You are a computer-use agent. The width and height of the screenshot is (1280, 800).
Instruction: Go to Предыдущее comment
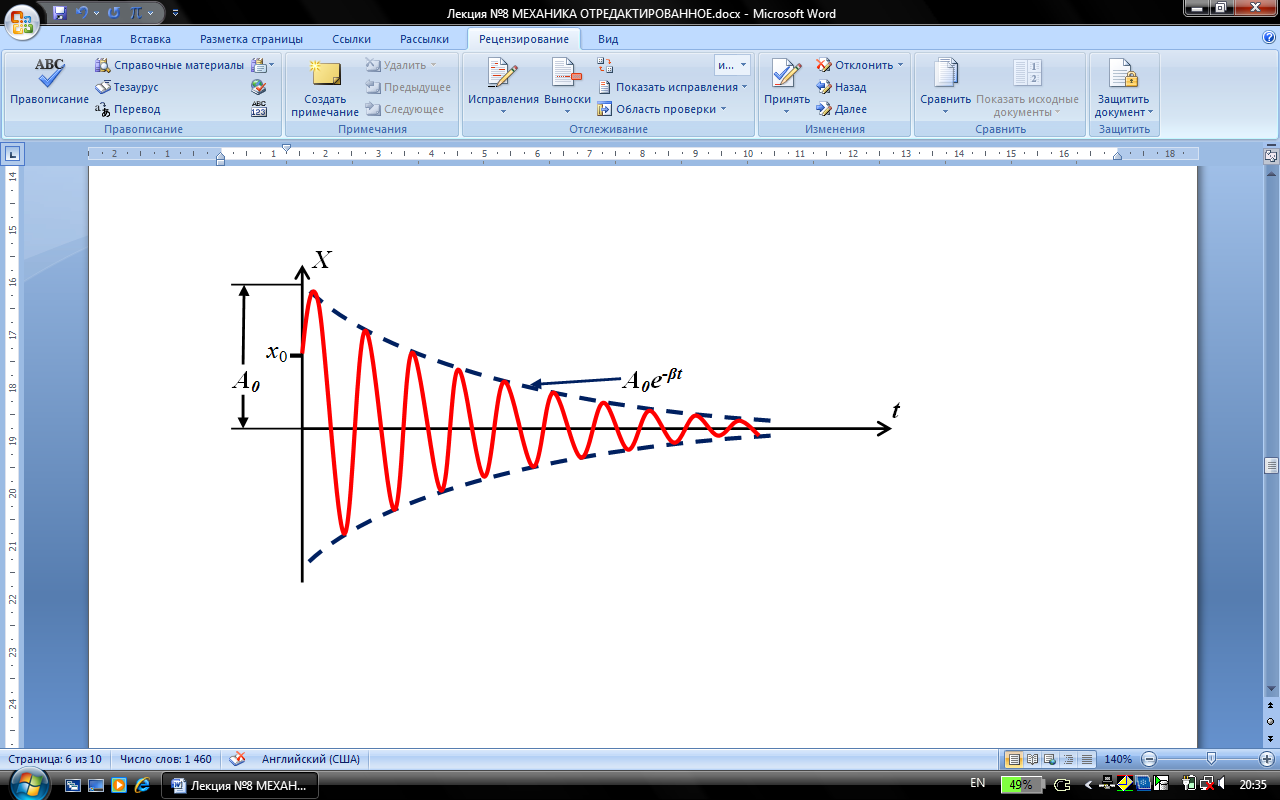tap(408, 87)
